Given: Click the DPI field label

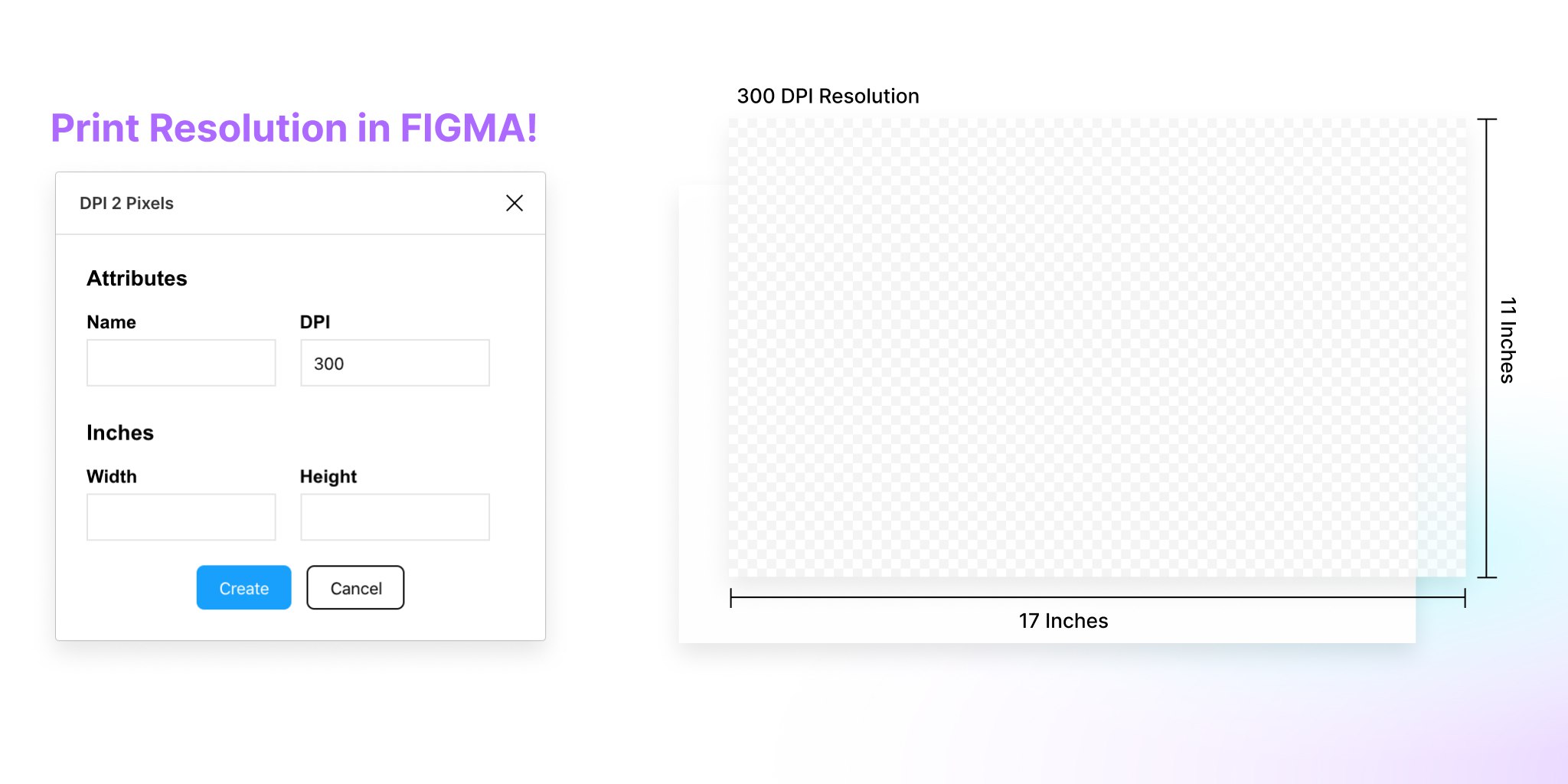Looking at the screenshot, I should click(315, 322).
